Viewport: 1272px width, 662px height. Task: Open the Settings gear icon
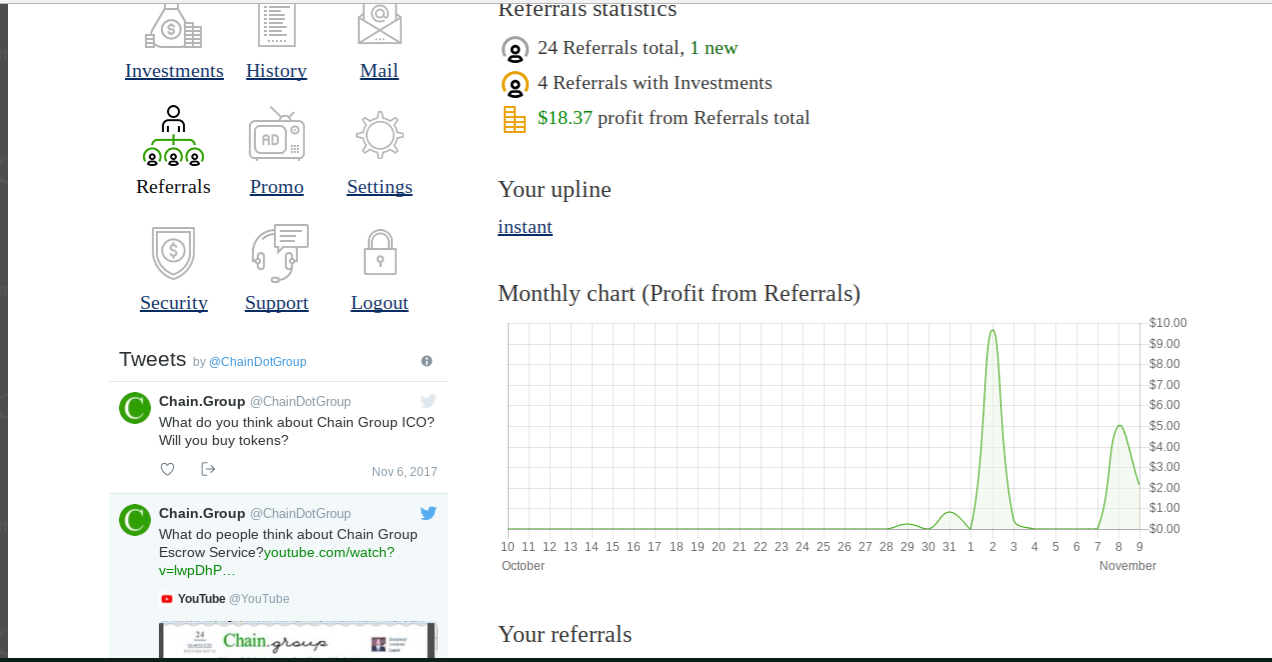(379, 136)
